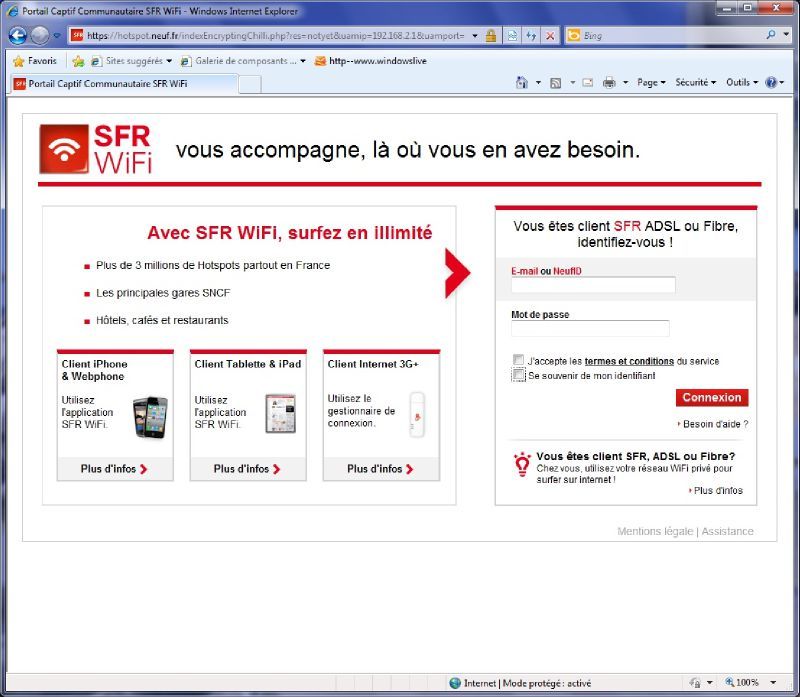Click the Stop loading red X icon

click(x=550, y=35)
